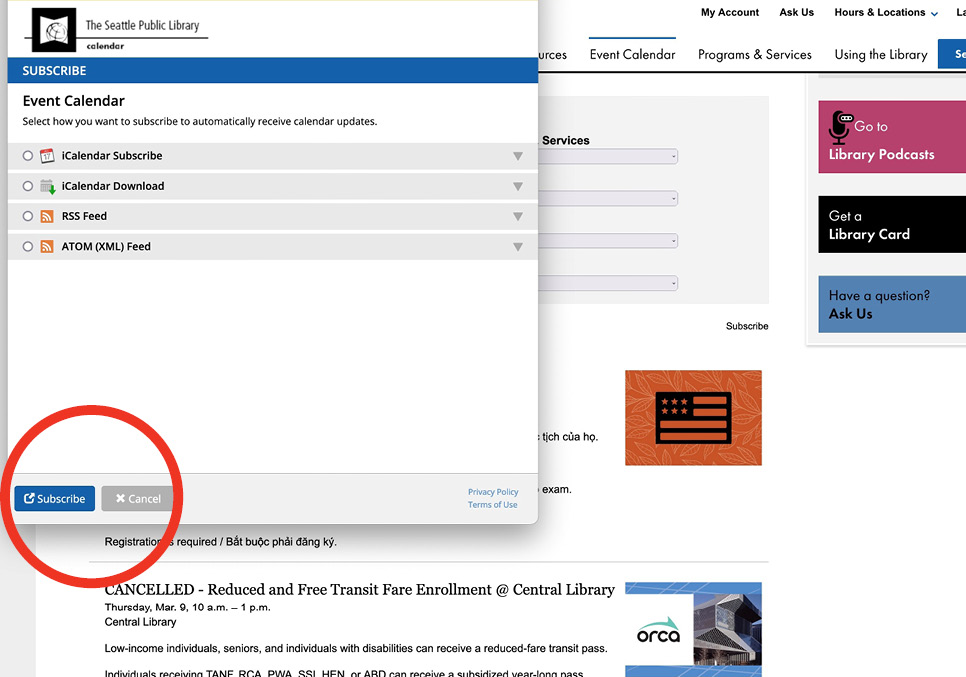Select the ATOM (XML) Feed radio button
Screen dimensions: 966x677
point(27,245)
